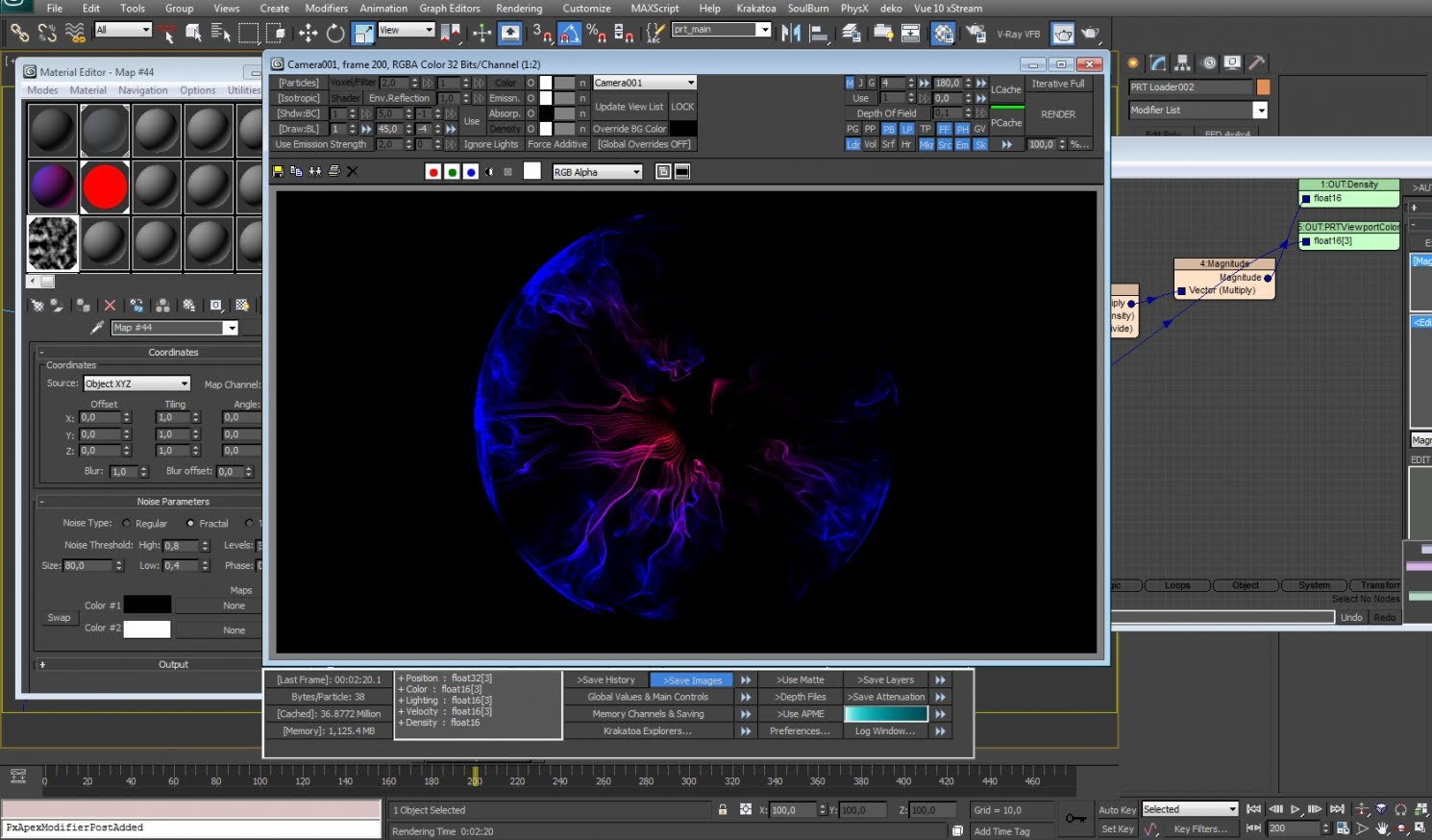Image resolution: width=1432 pixels, height=840 pixels.
Task: Click the green channel icon in render frame window
Action: point(452,171)
